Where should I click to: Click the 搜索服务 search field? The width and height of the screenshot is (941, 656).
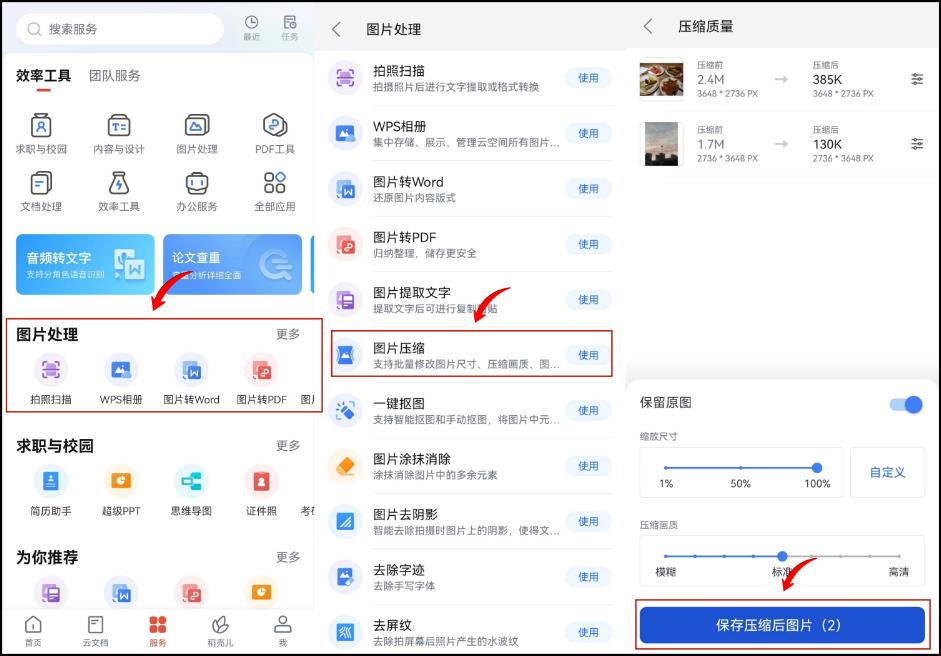pyautogui.click(x=120, y=29)
